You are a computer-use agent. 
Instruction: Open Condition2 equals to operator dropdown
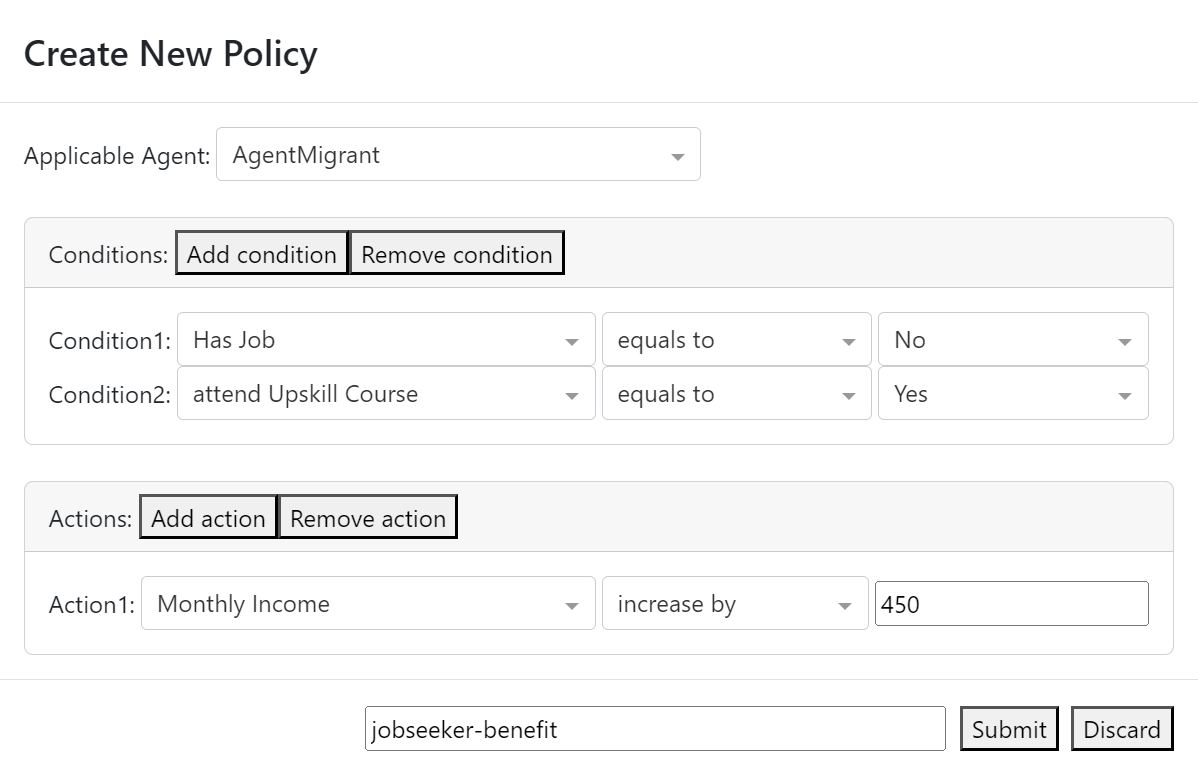(x=735, y=394)
